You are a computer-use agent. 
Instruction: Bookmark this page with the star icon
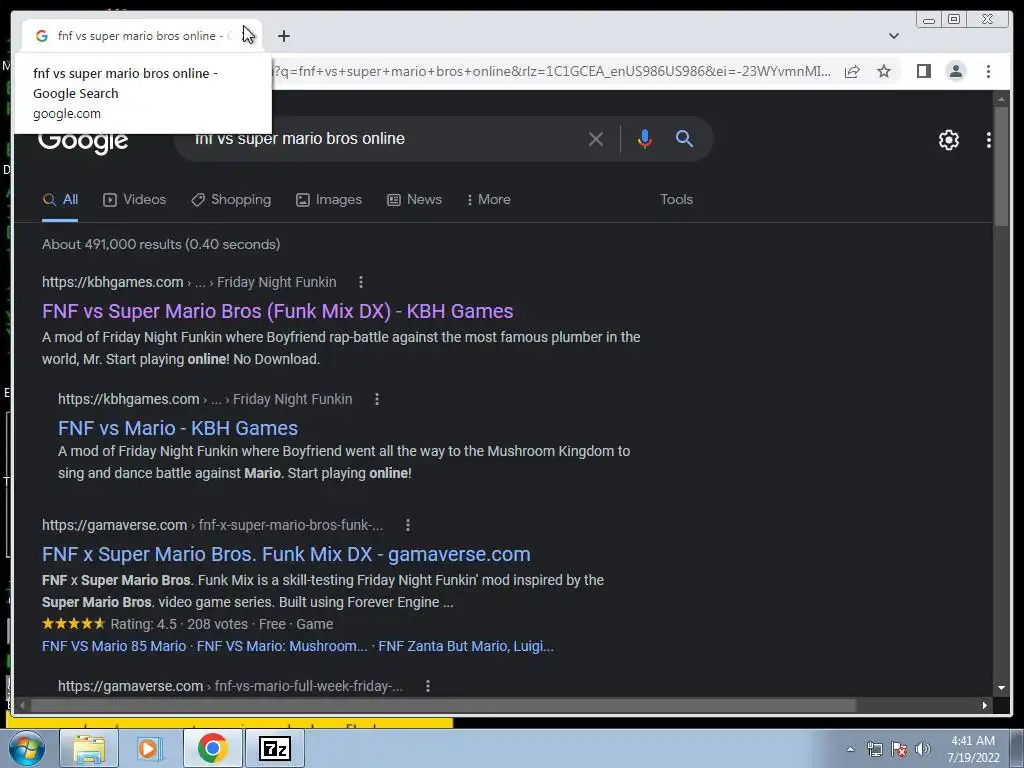[884, 71]
